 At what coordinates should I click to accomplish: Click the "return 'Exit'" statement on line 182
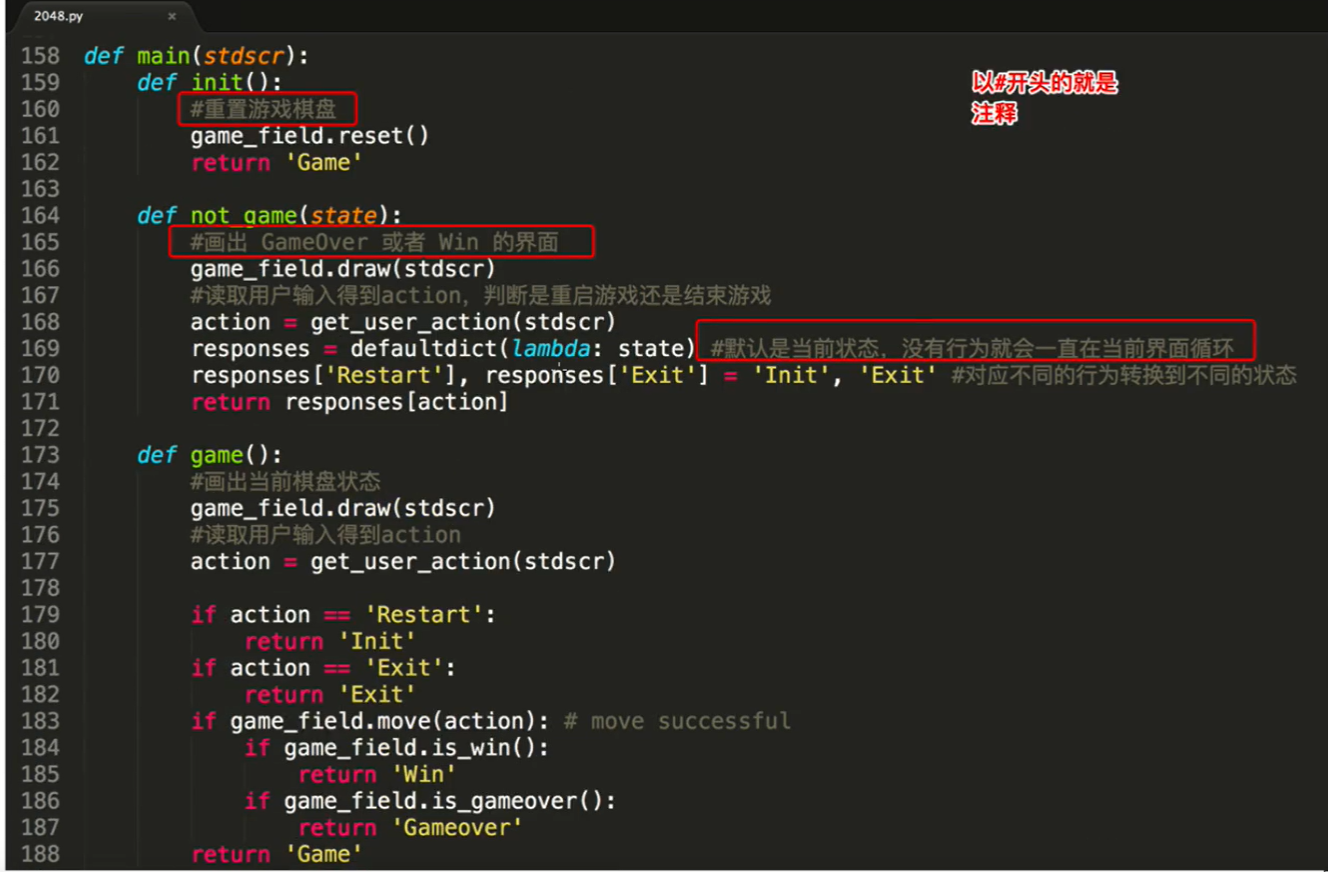pyautogui.click(x=330, y=695)
